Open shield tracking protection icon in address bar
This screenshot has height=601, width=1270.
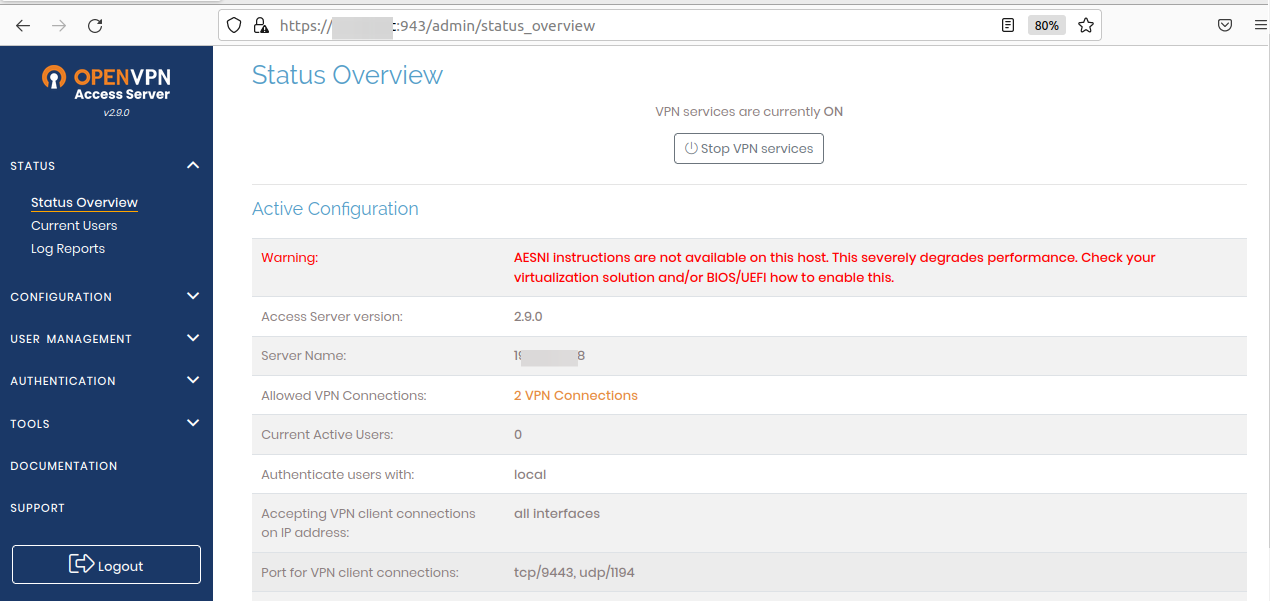coord(235,25)
